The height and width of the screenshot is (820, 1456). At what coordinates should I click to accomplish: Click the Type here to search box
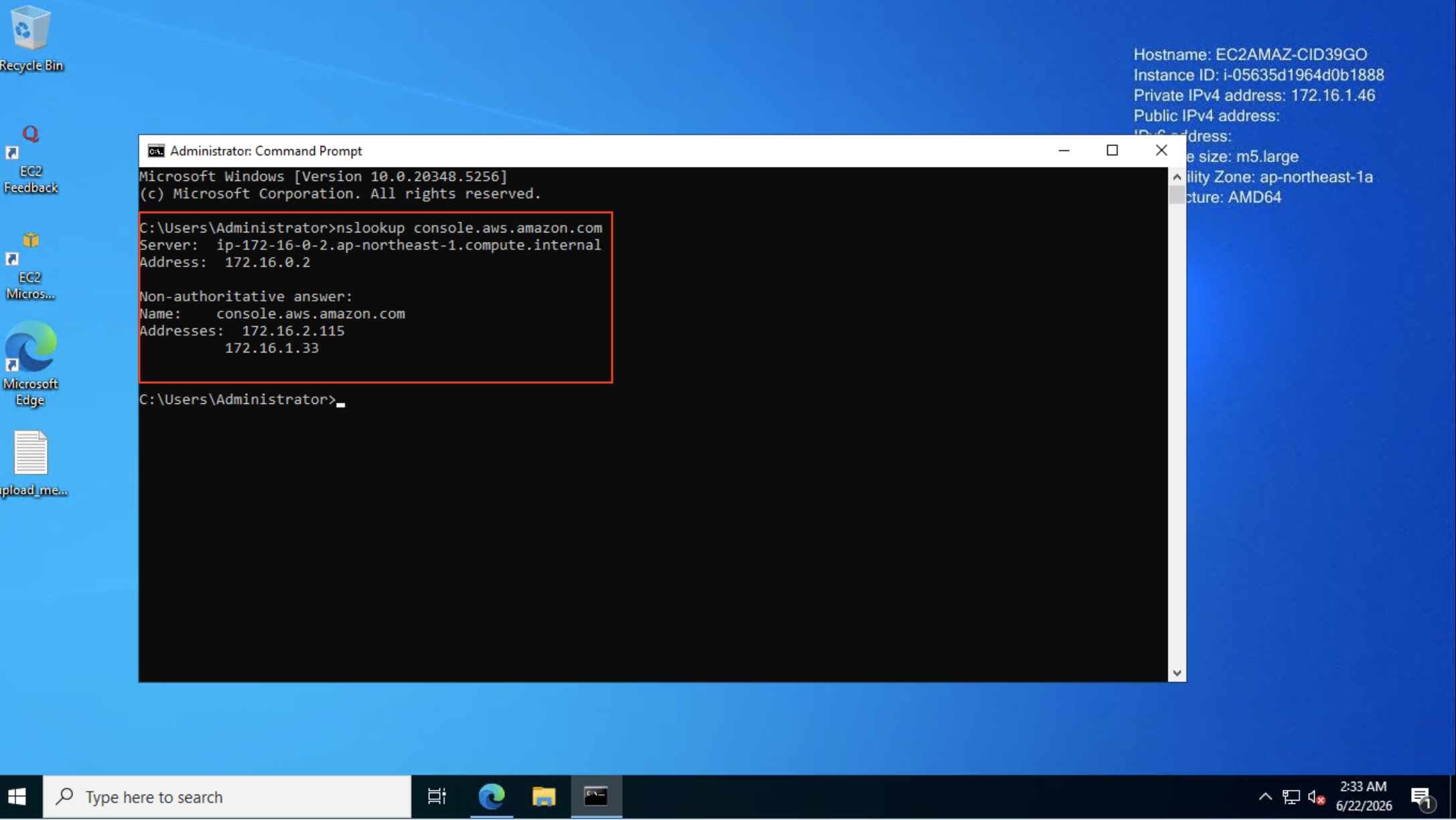pos(227,797)
